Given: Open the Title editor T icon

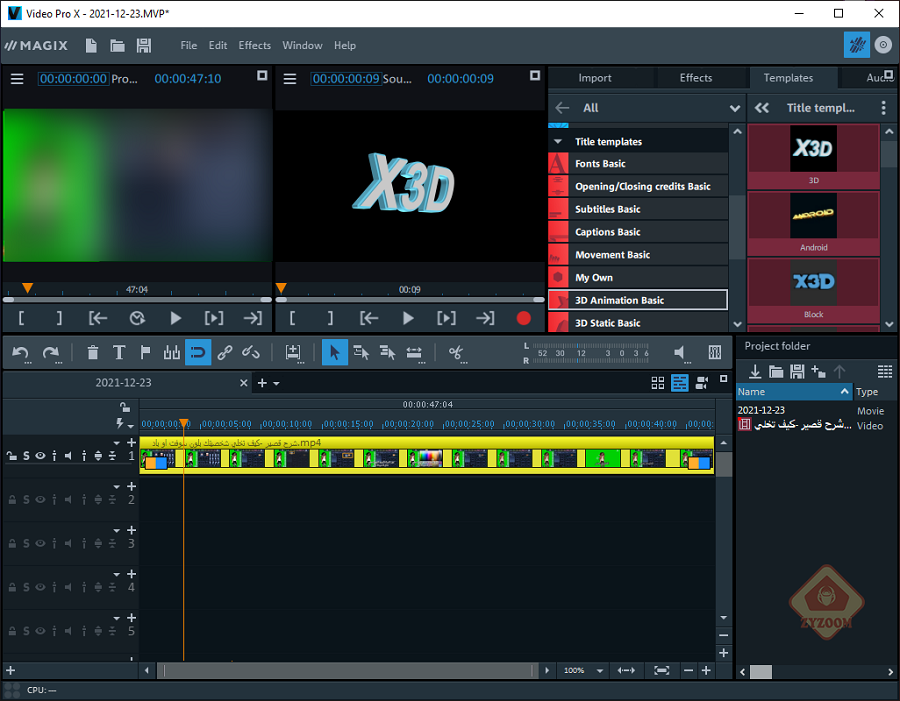Looking at the screenshot, I should (x=119, y=353).
